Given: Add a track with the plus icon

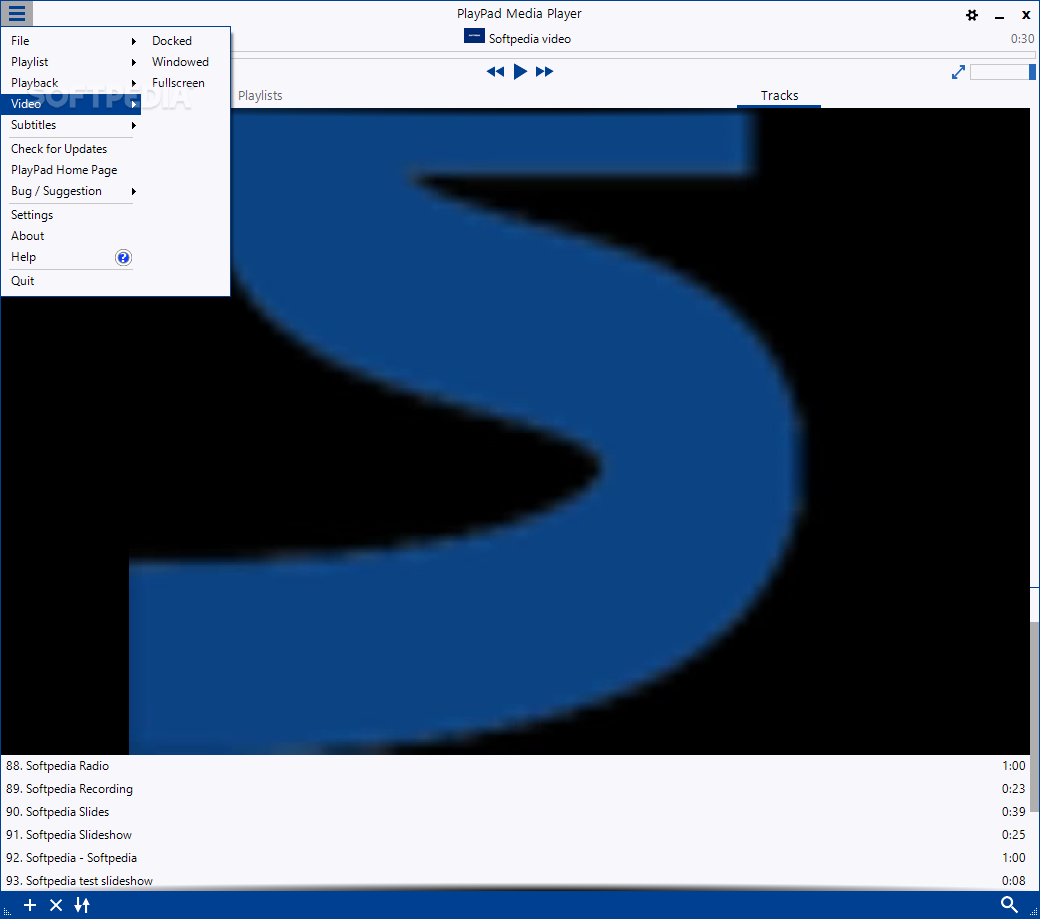Looking at the screenshot, I should (x=30, y=905).
